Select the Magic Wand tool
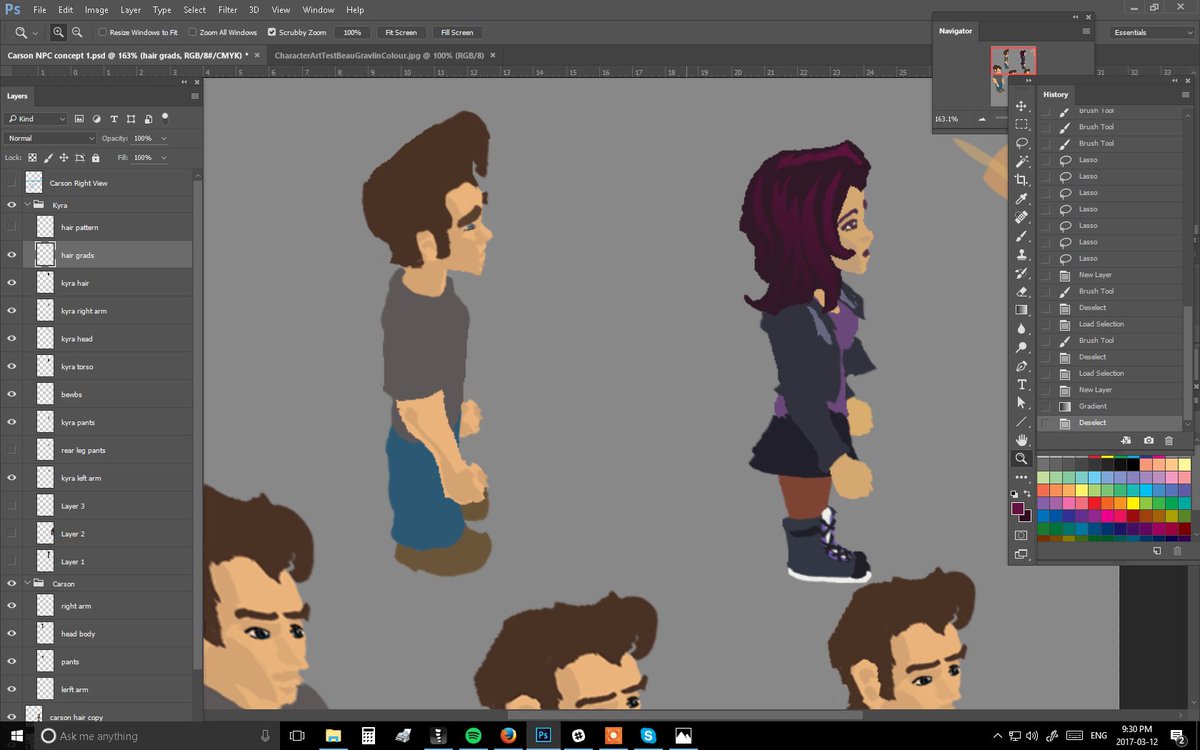Viewport: 1200px width, 750px height. 1021,161
